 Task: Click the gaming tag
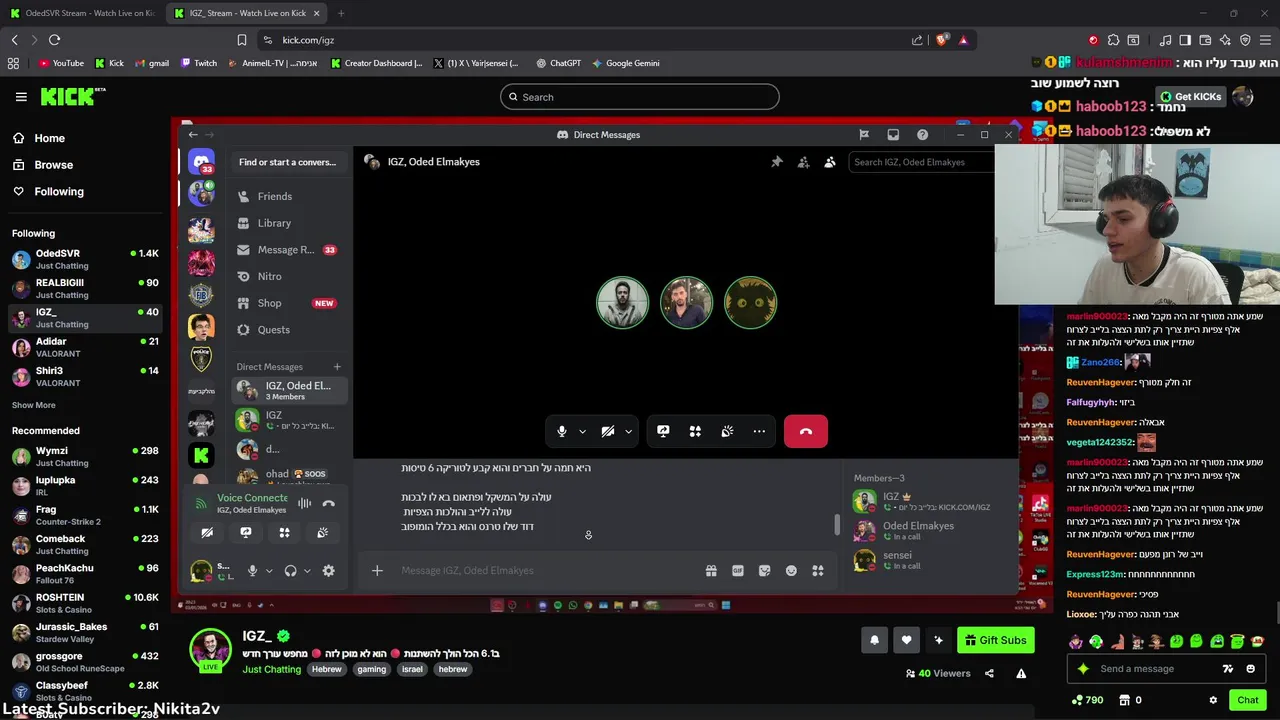click(372, 669)
